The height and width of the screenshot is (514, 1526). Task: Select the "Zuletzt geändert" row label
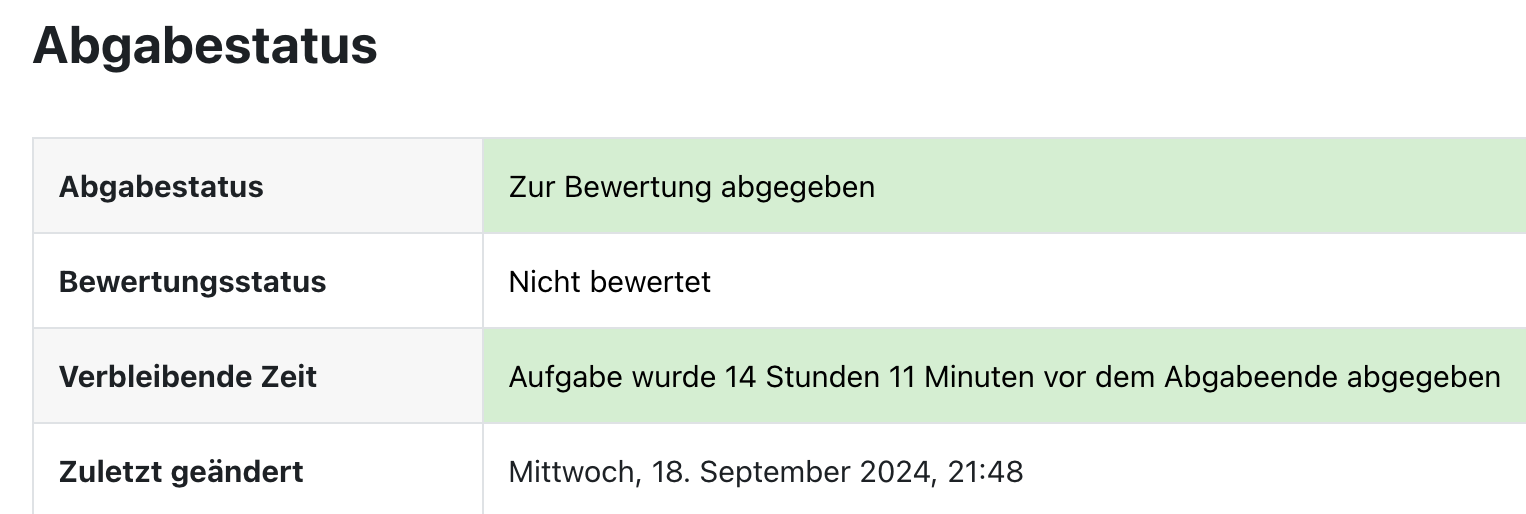(181, 471)
